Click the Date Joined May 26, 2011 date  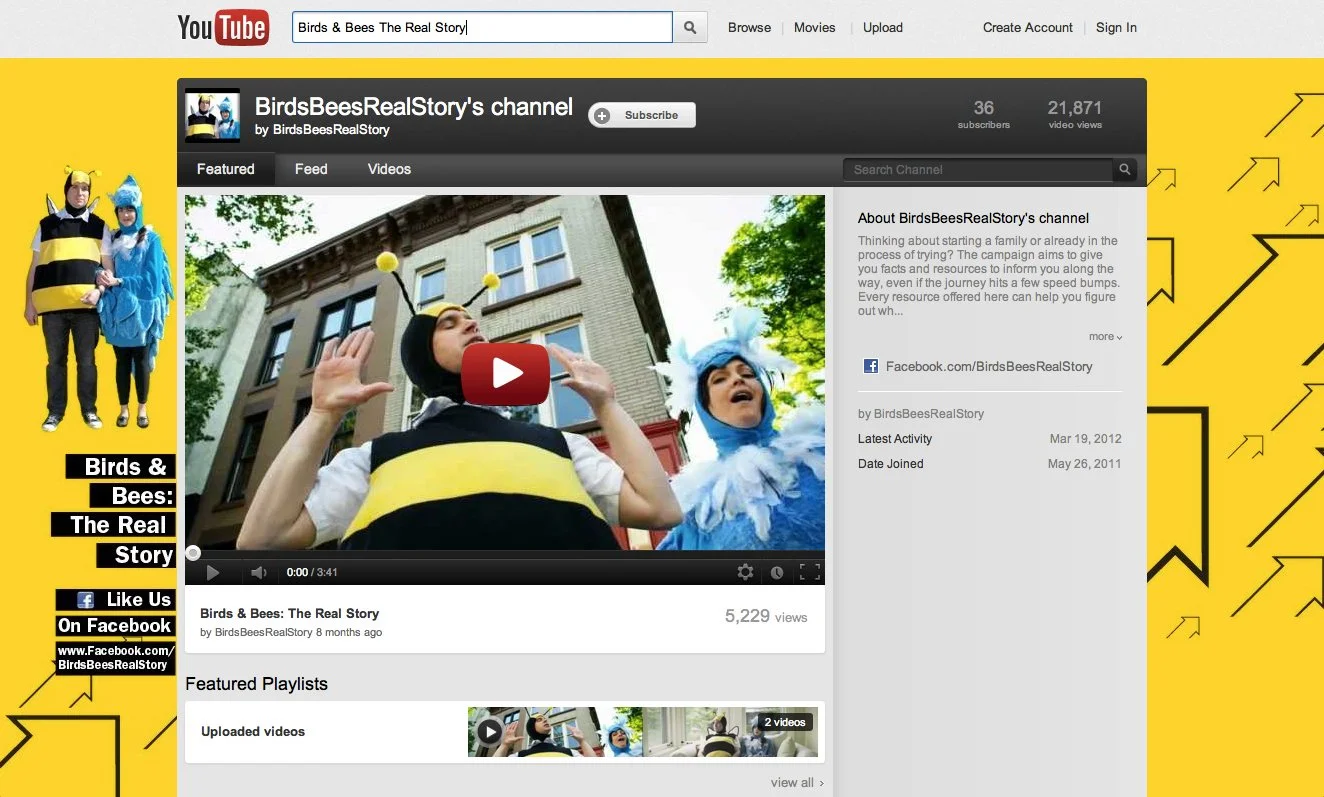pyautogui.click(x=1084, y=464)
